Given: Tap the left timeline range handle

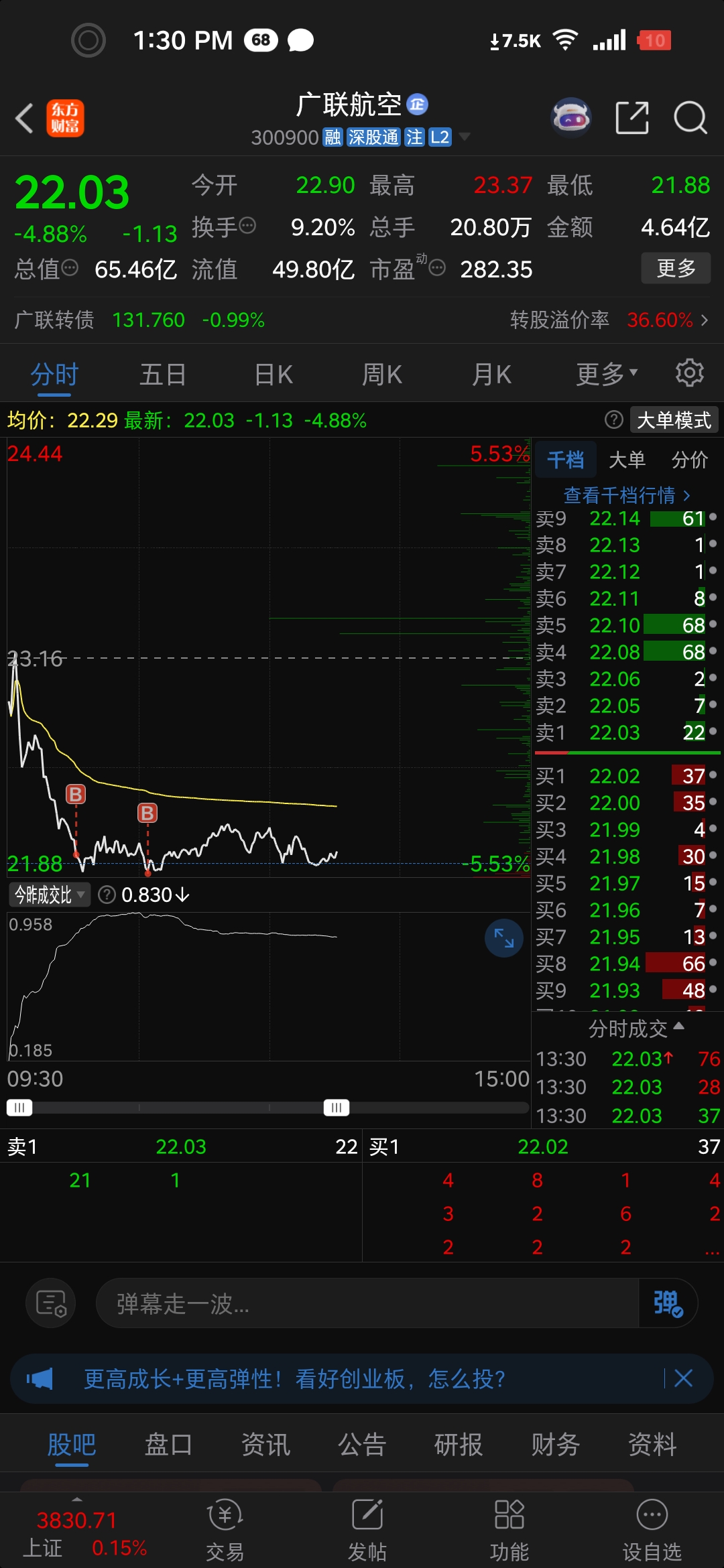Looking at the screenshot, I should [x=19, y=1108].
